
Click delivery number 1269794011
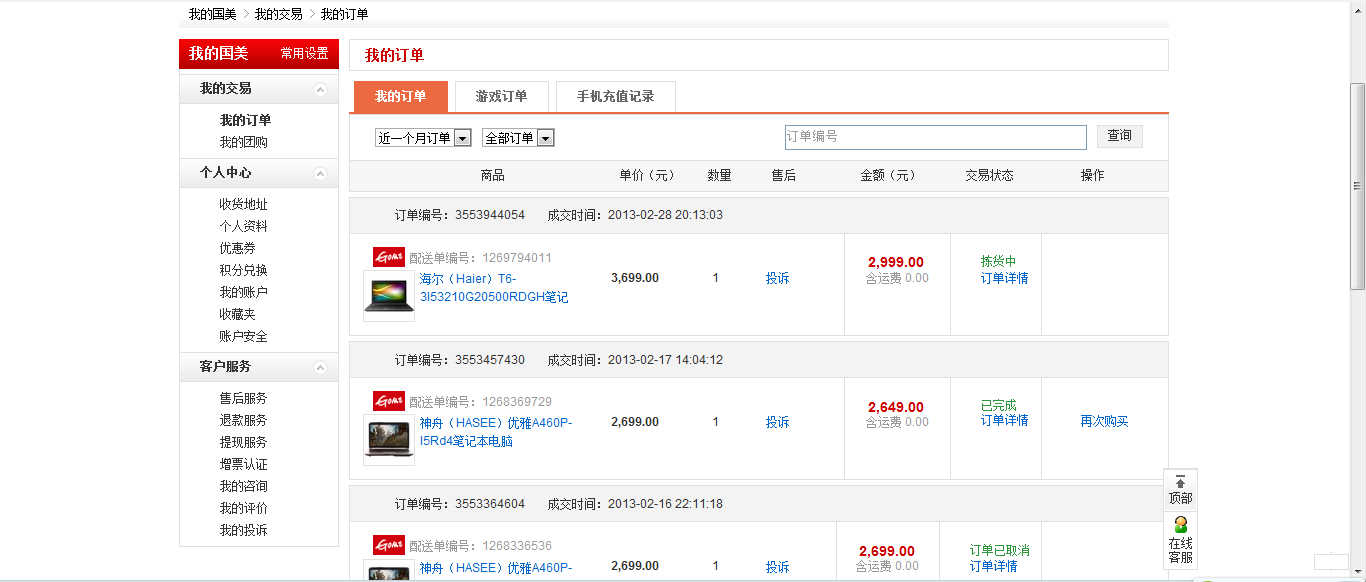[517, 257]
